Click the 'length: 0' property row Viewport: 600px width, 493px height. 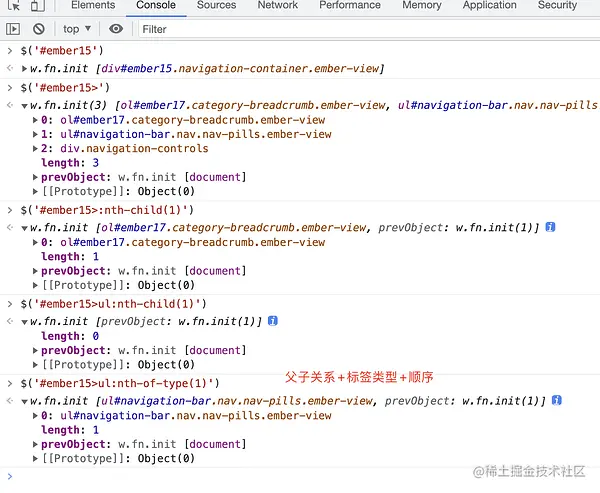(70, 336)
